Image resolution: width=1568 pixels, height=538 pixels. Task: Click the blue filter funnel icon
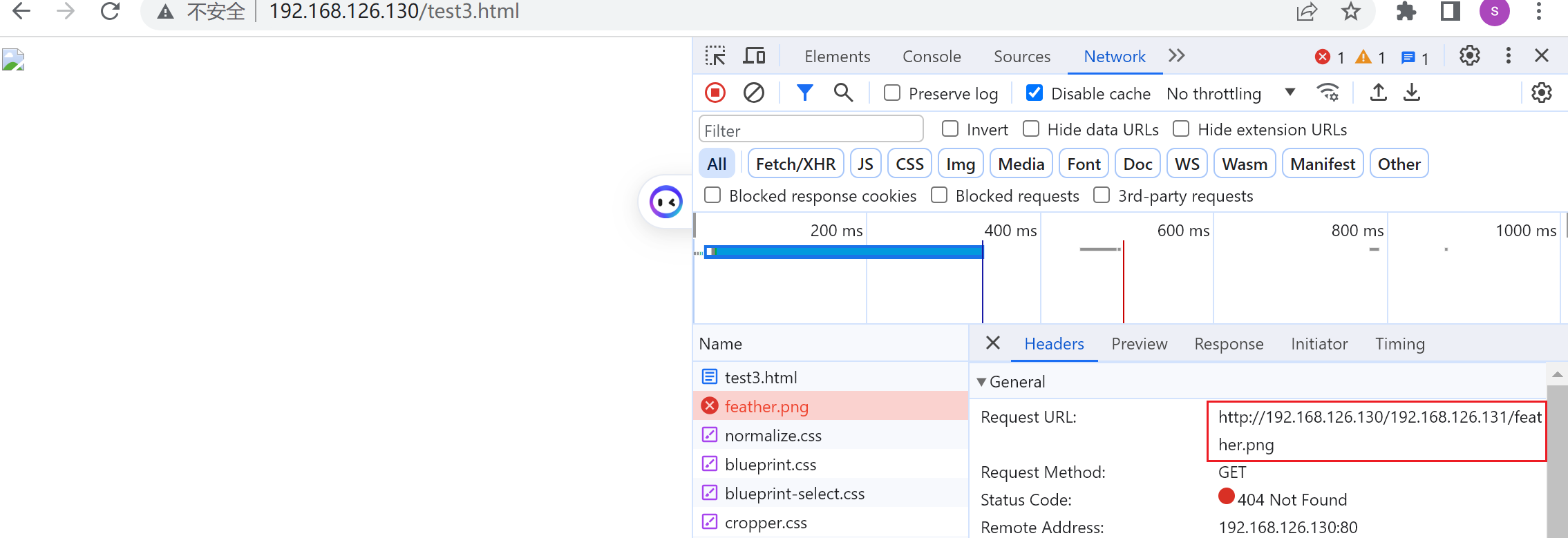point(804,93)
